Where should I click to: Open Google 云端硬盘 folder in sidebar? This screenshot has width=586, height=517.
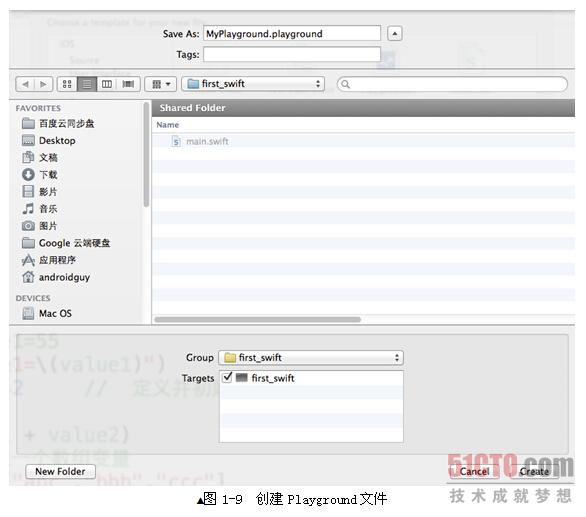66,243
